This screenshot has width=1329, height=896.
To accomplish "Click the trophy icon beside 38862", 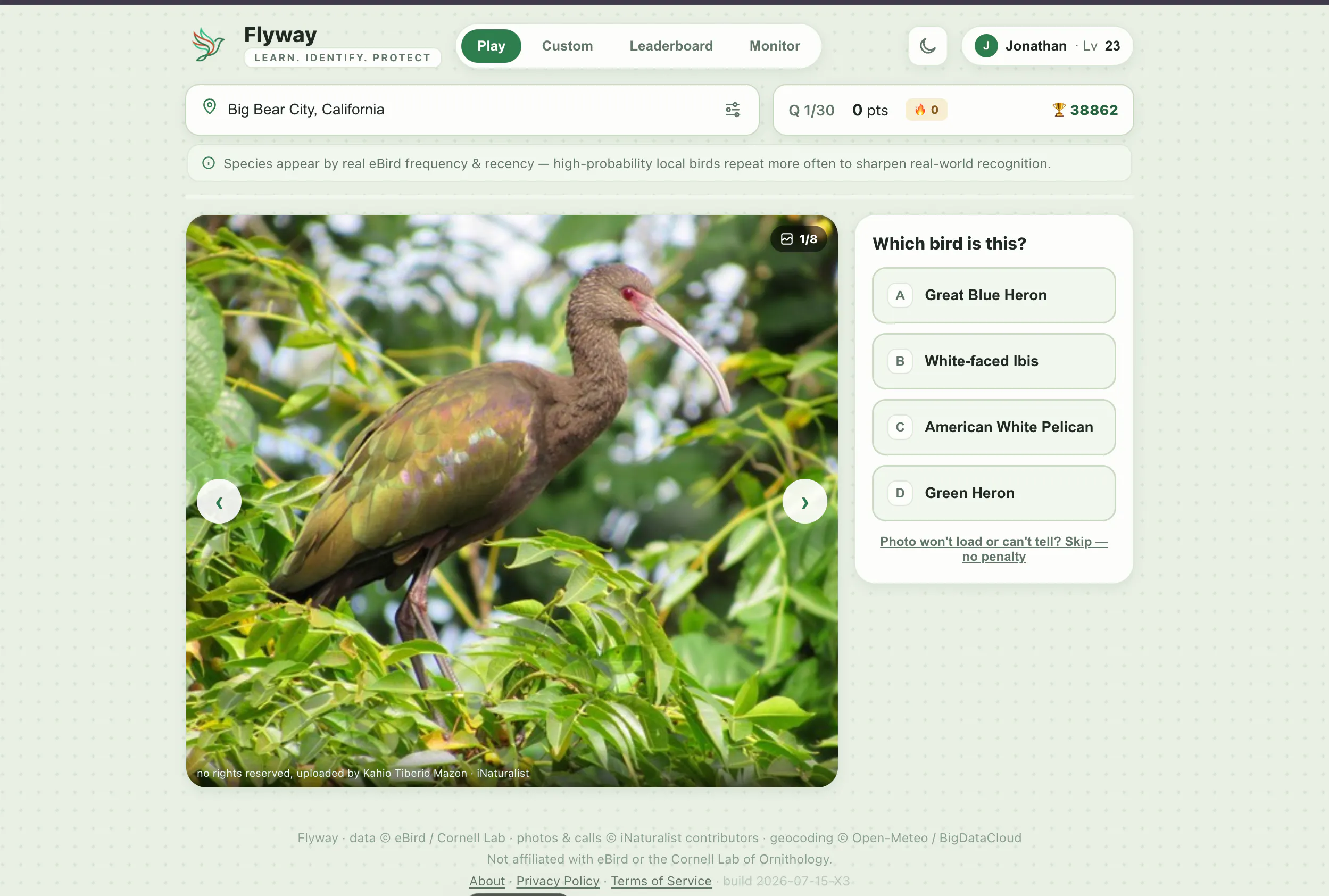I will click(1059, 110).
